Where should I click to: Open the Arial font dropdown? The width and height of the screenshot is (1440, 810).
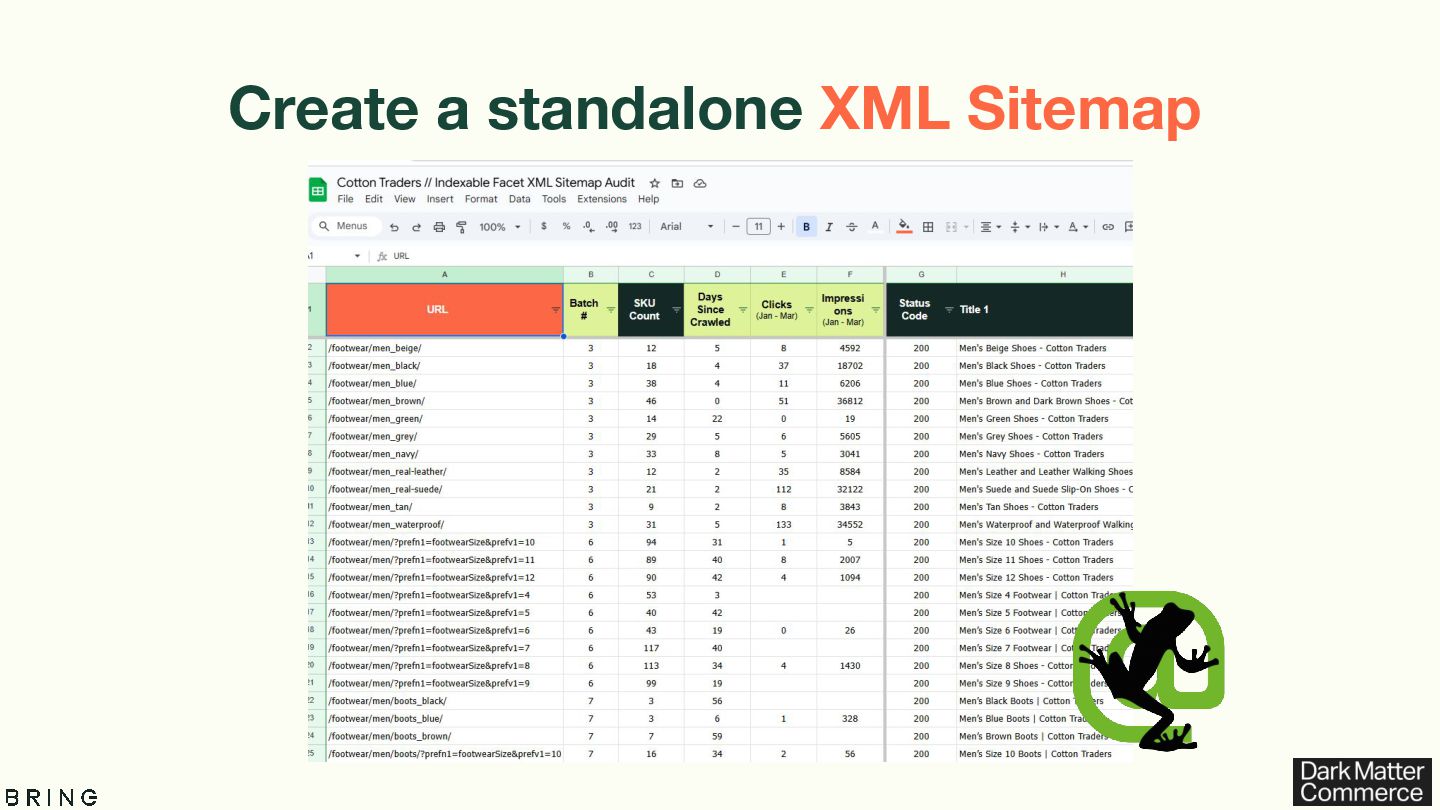click(687, 227)
